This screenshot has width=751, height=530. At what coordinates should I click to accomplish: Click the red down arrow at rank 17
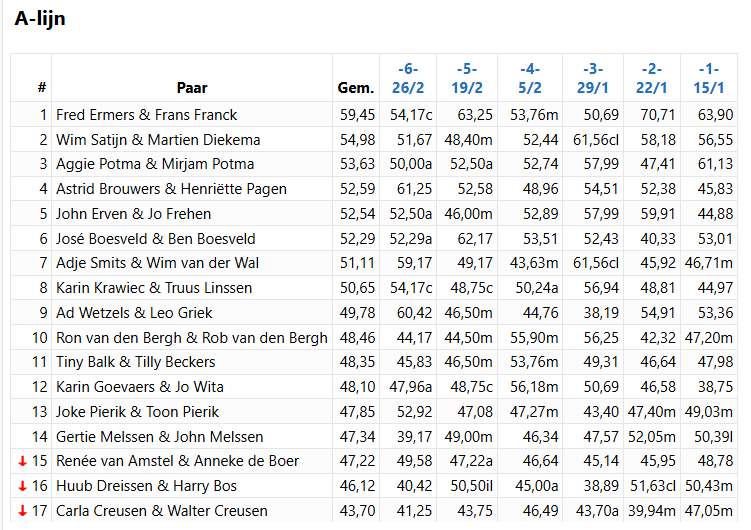coord(22,511)
